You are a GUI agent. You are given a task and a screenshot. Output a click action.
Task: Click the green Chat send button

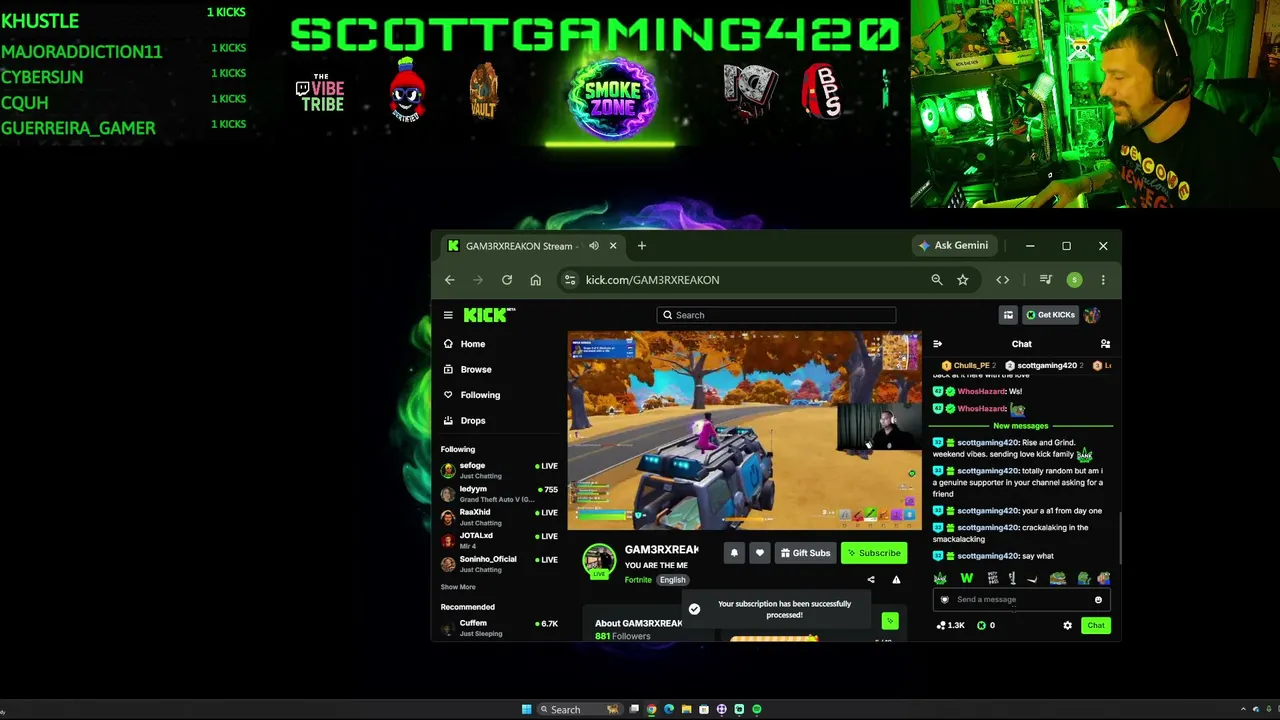coord(1096,626)
